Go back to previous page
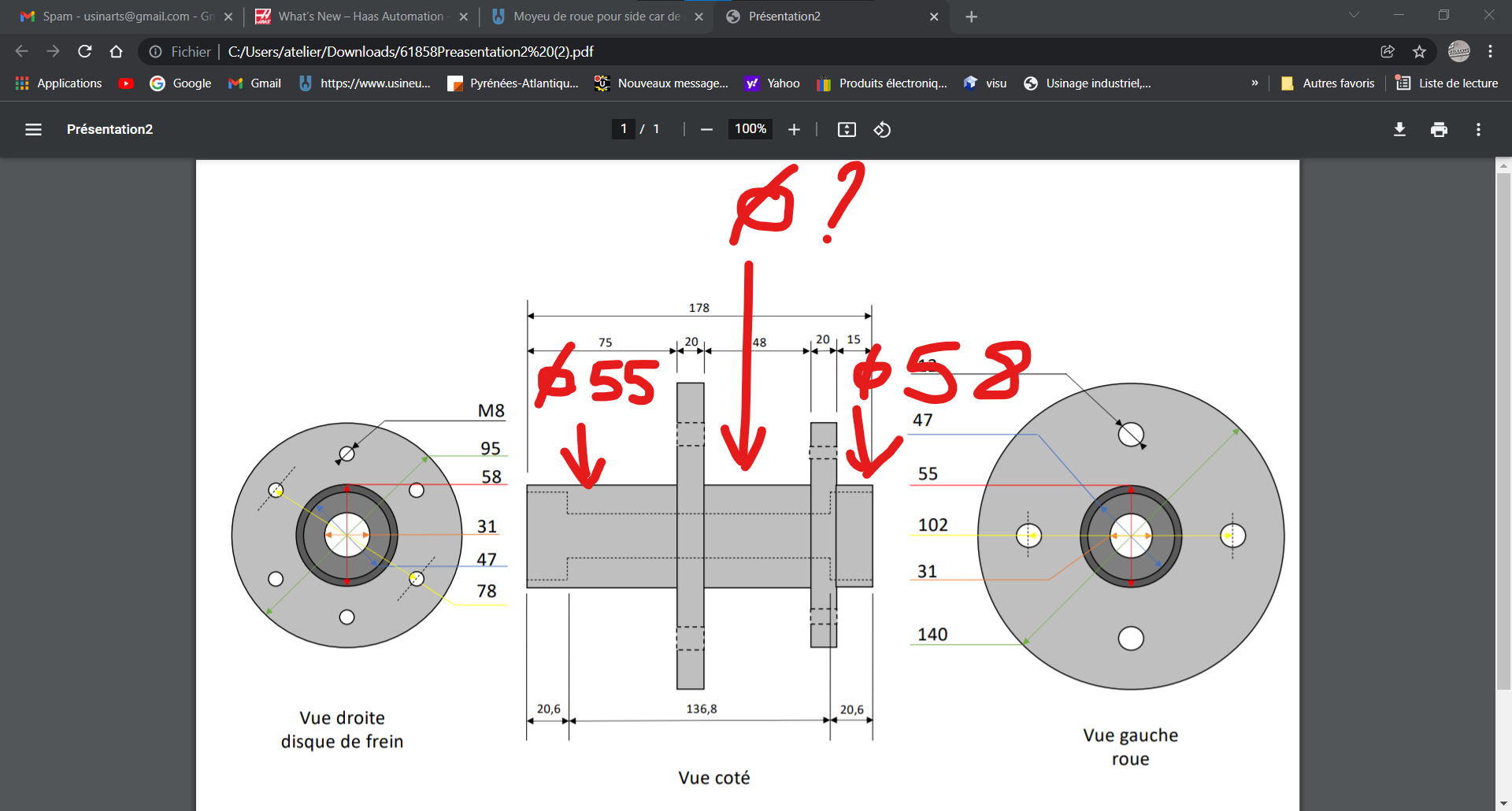The width and height of the screenshot is (1512, 811). [x=21, y=51]
